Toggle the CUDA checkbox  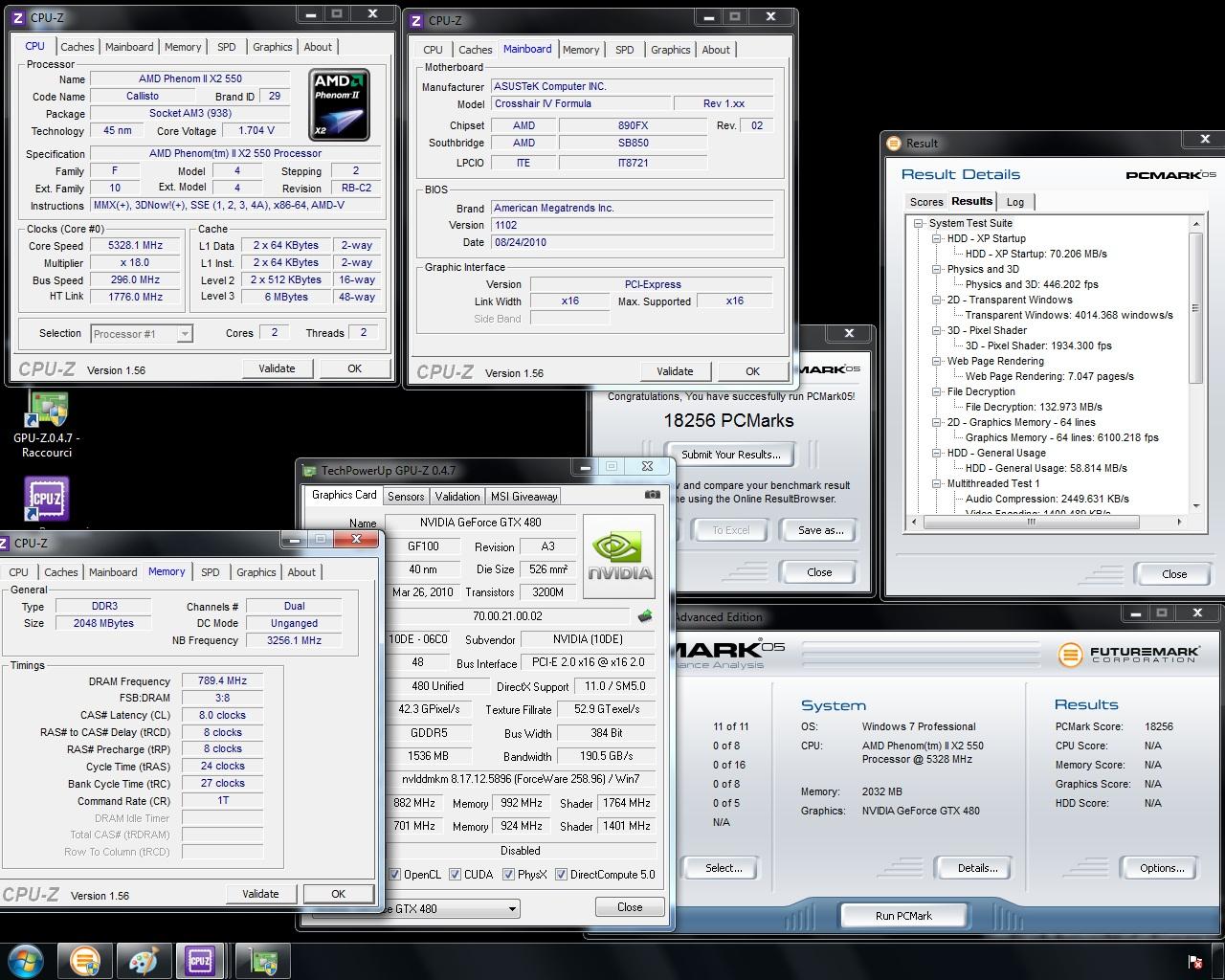click(455, 874)
